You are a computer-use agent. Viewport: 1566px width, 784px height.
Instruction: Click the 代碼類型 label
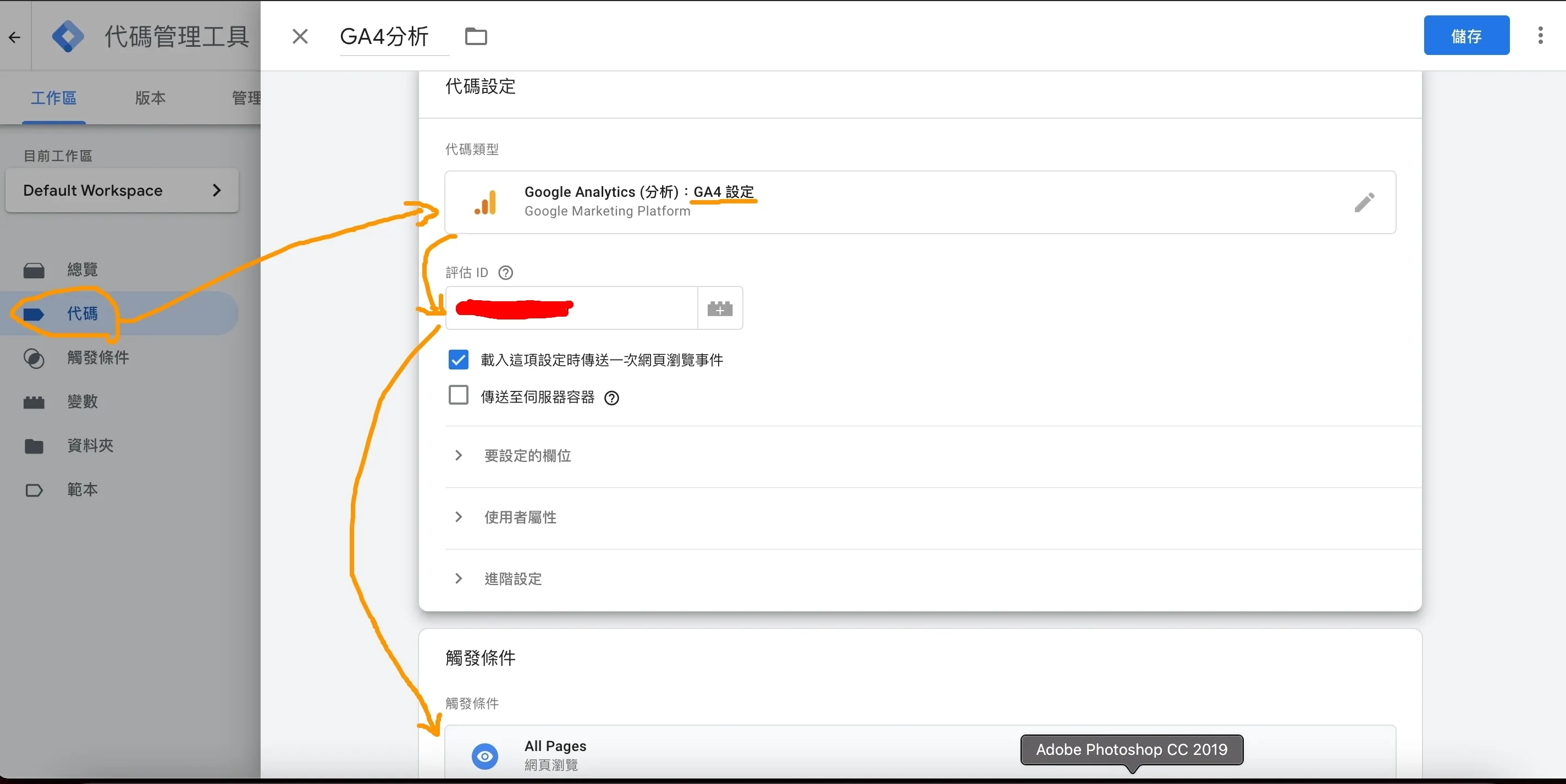click(x=472, y=150)
